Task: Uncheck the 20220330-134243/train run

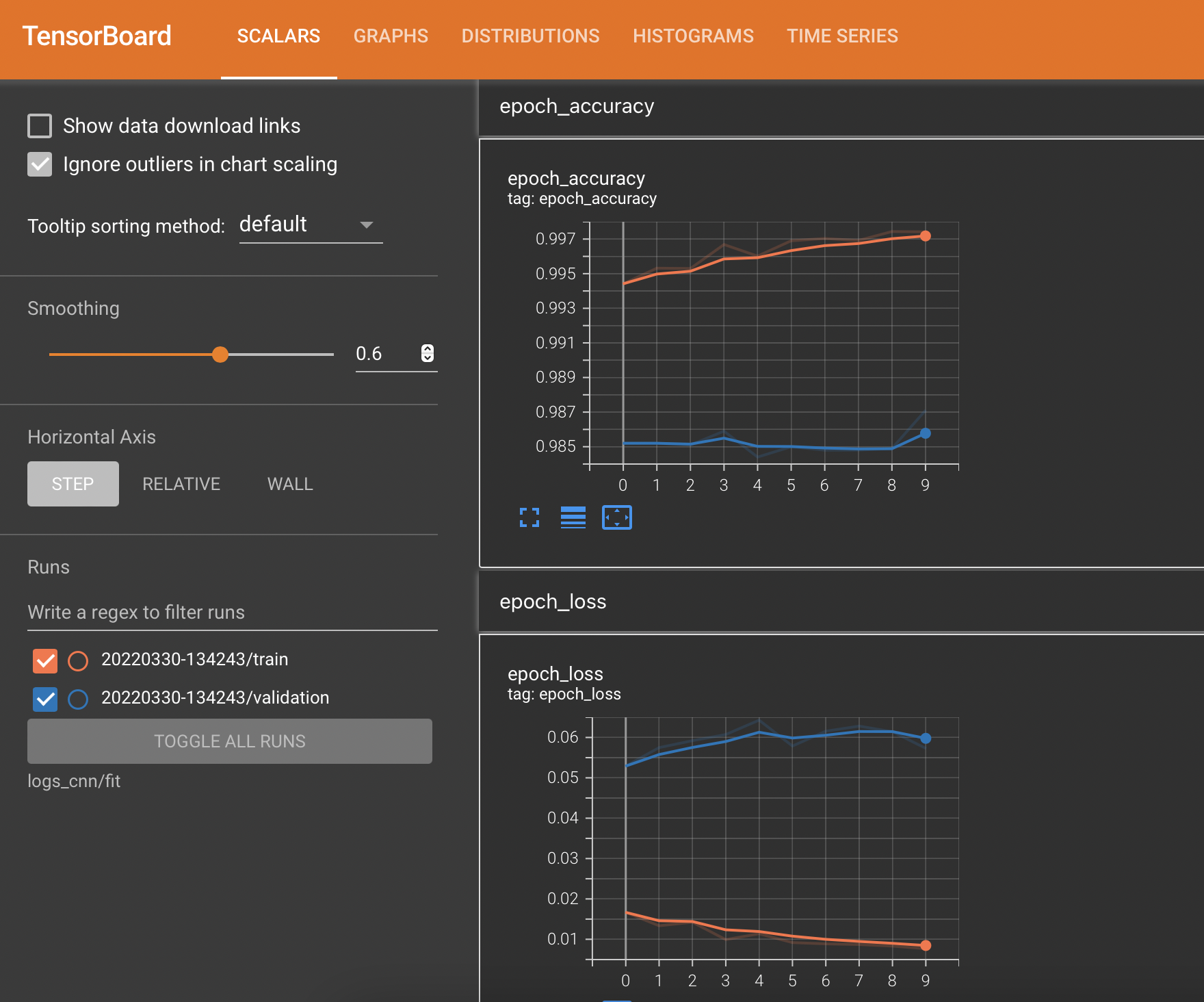Action: pyautogui.click(x=45, y=660)
